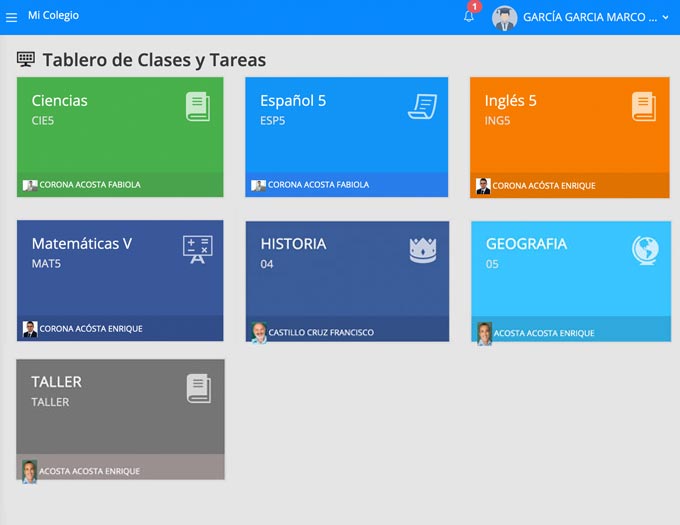Click the scroll icon on Español 5 card
Image resolution: width=680 pixels, height=525 pixels.
click(x=422, y=107)
